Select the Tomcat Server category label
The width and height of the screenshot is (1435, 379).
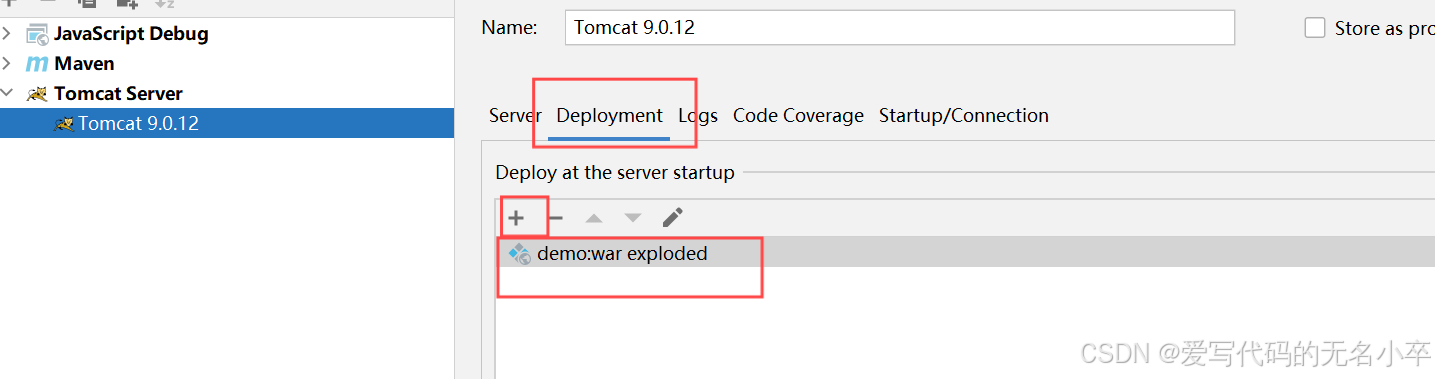coord(118,94)
